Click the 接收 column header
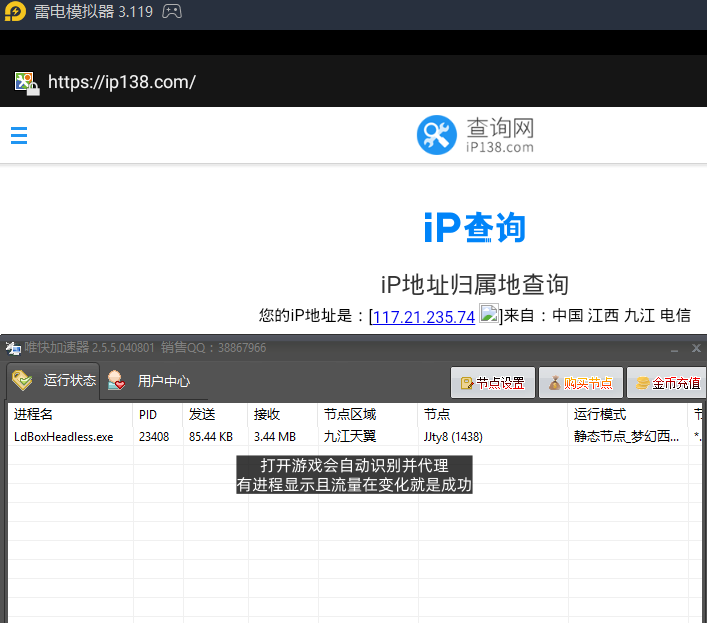The width and height of the screenshot is (707, 623). 283,414
